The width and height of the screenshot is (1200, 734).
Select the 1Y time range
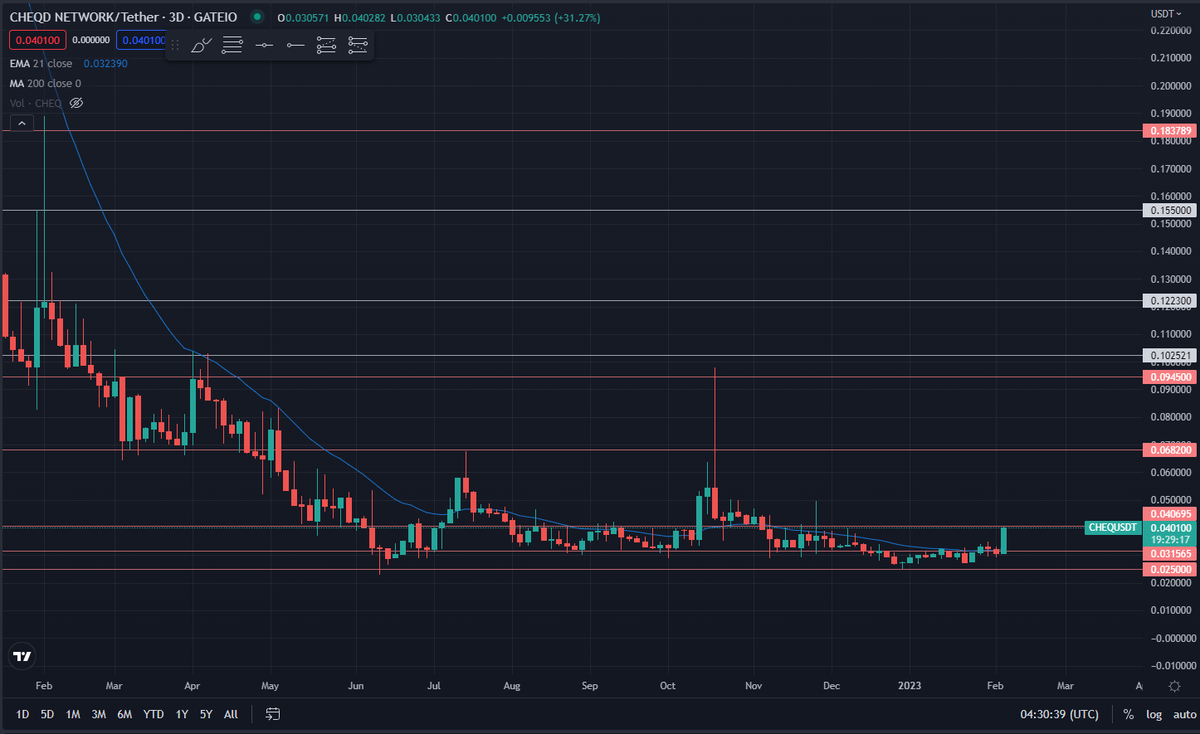tap(181, 714)
